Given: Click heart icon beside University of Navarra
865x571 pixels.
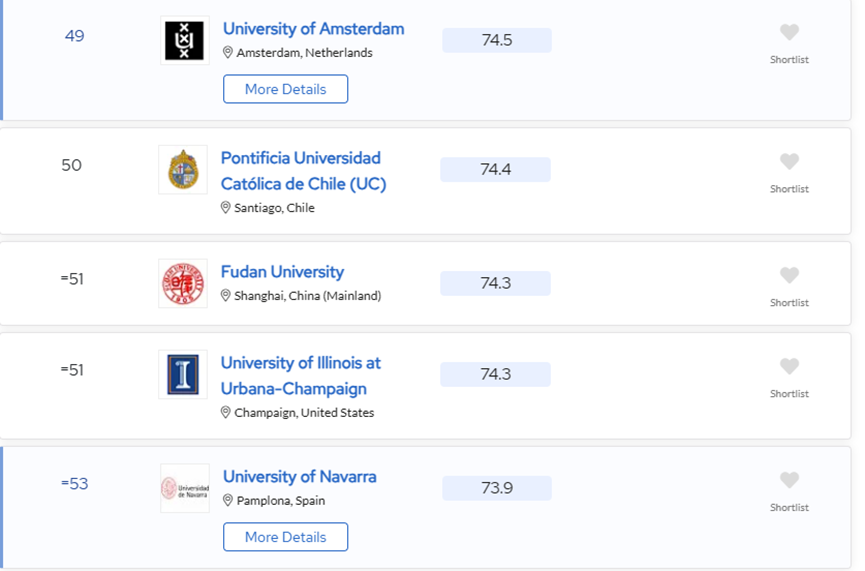Looking at the screenshot, I should coord(789,481).
